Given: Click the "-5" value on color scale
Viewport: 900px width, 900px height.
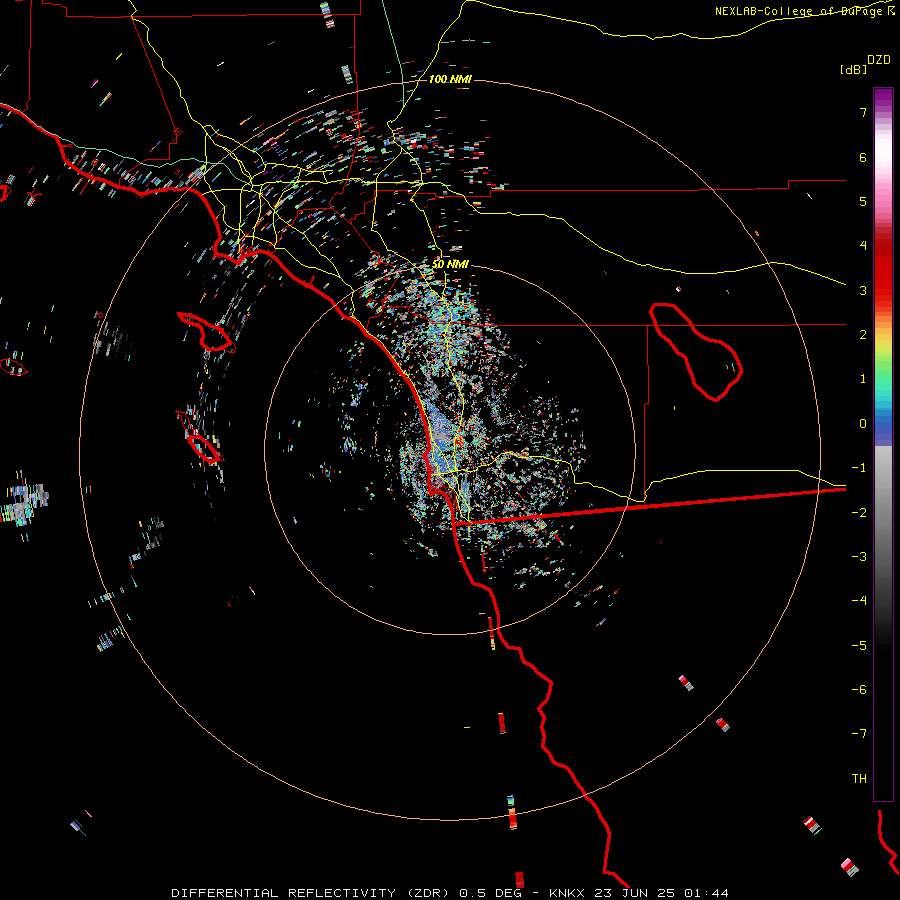Looking at the screenshot, I should tap(859, 646).
